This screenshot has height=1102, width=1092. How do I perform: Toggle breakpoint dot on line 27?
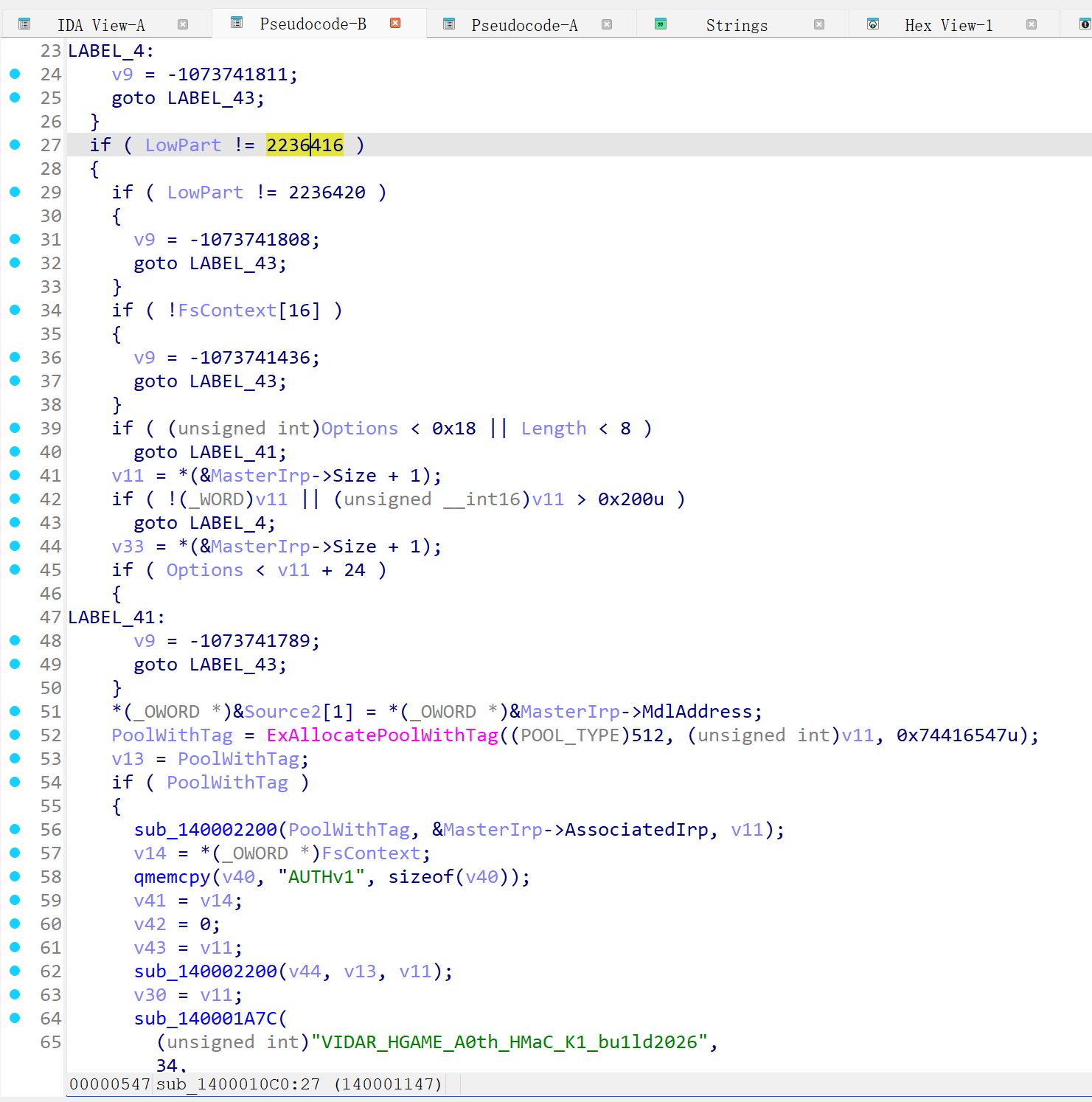pos(15,145)
